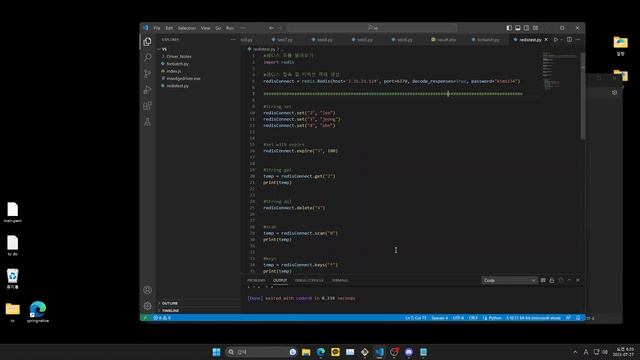The image size is (640, 360).
Task: Go back with the navigation arrow
Action: 271,28
